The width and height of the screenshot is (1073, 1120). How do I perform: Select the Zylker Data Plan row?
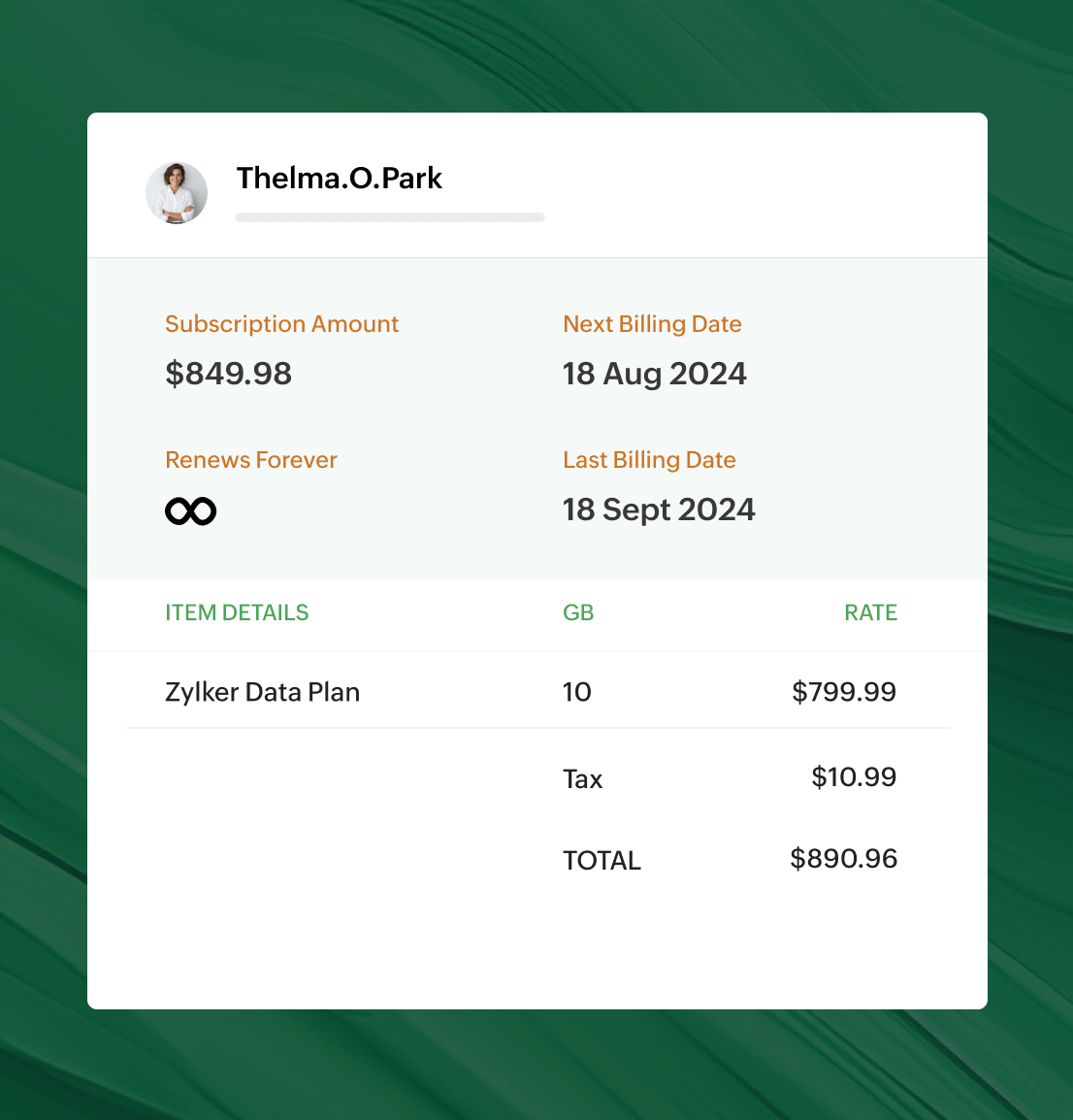pyautogui.click(x=263, y=691)
